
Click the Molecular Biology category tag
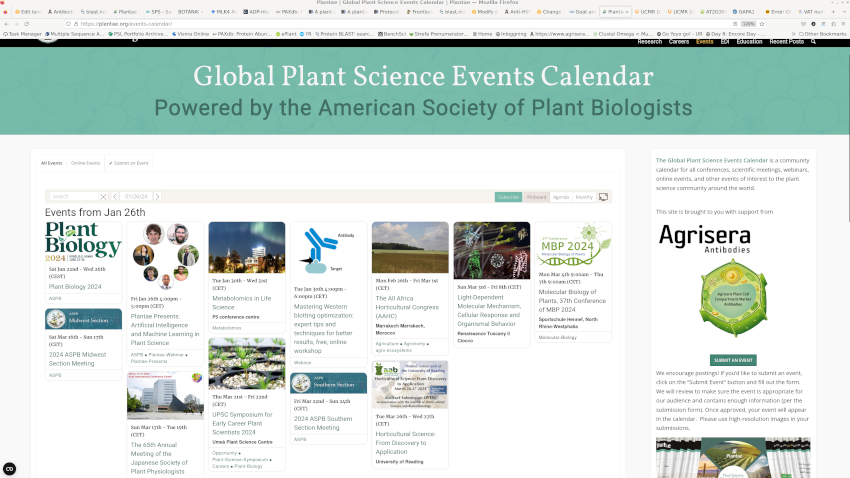coord(557,337)
